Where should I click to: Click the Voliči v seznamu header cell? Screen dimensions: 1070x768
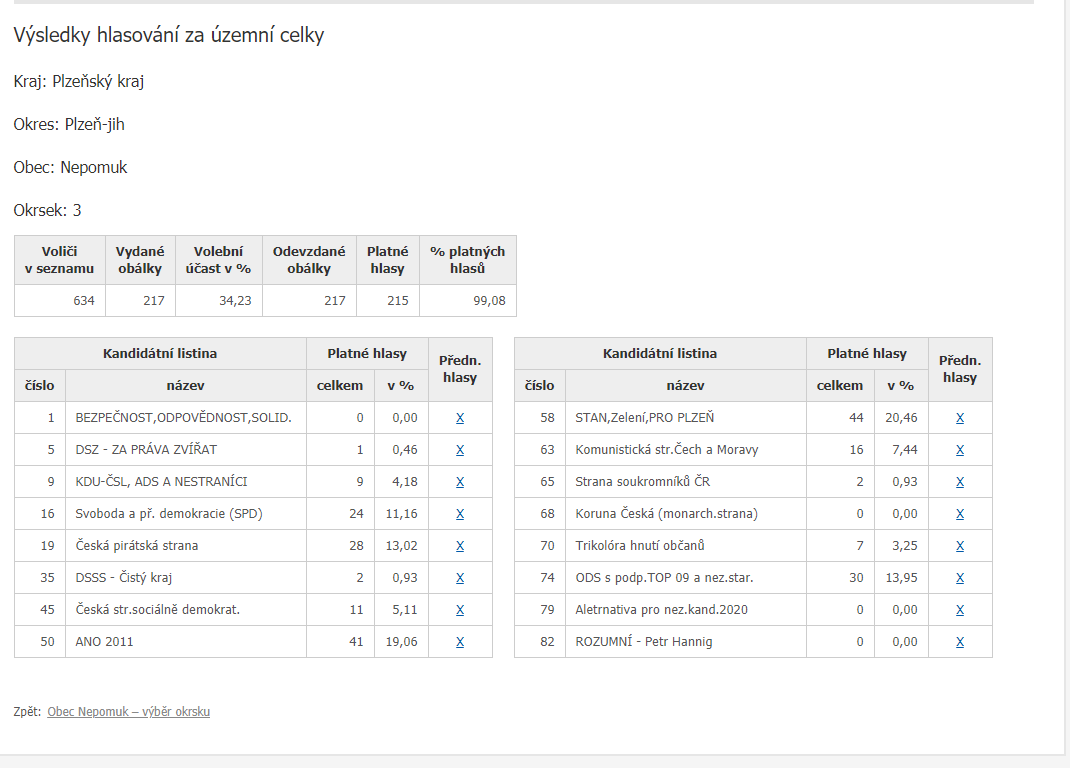59,260
